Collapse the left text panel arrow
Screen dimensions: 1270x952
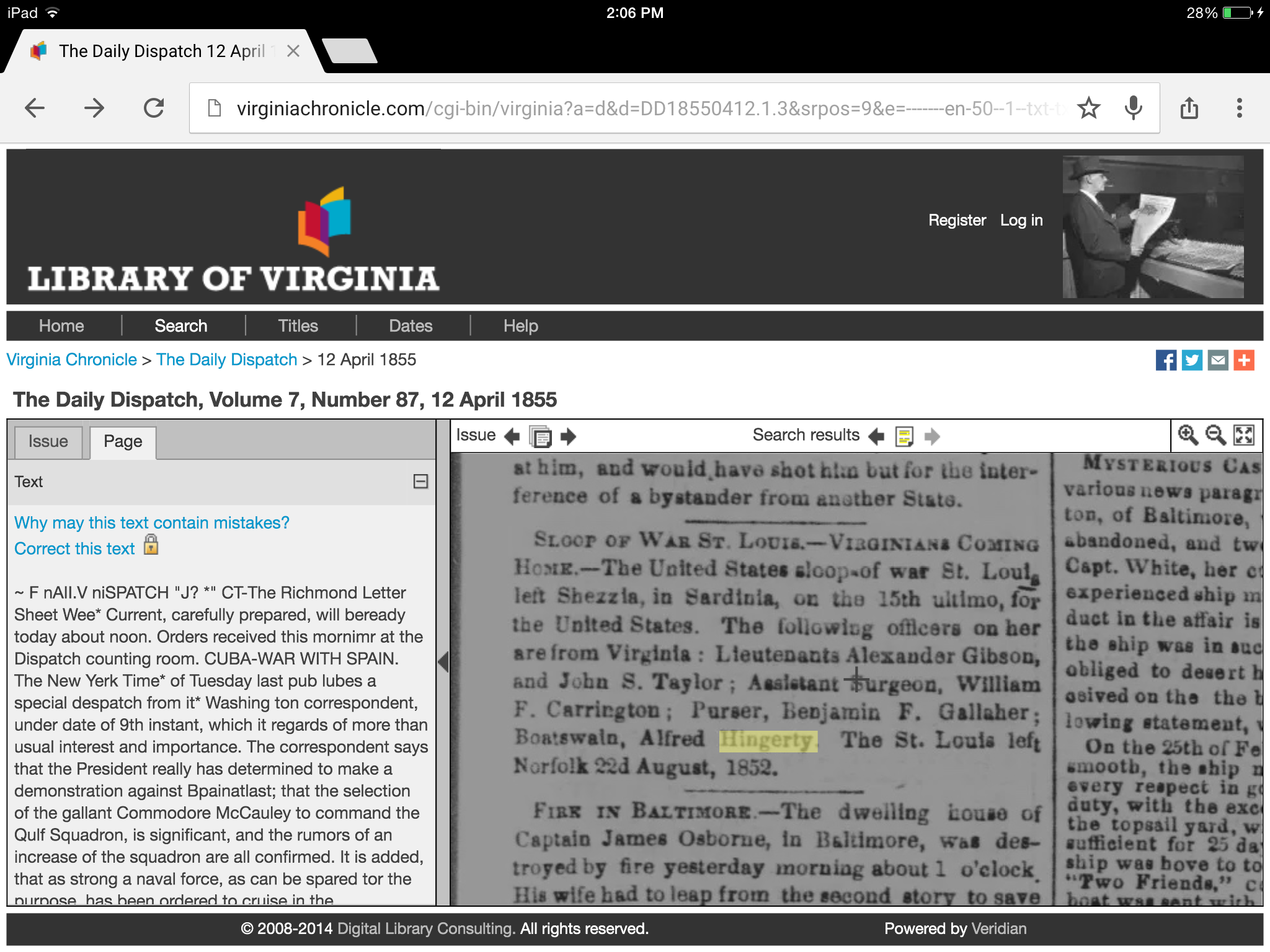click(443, 662)
